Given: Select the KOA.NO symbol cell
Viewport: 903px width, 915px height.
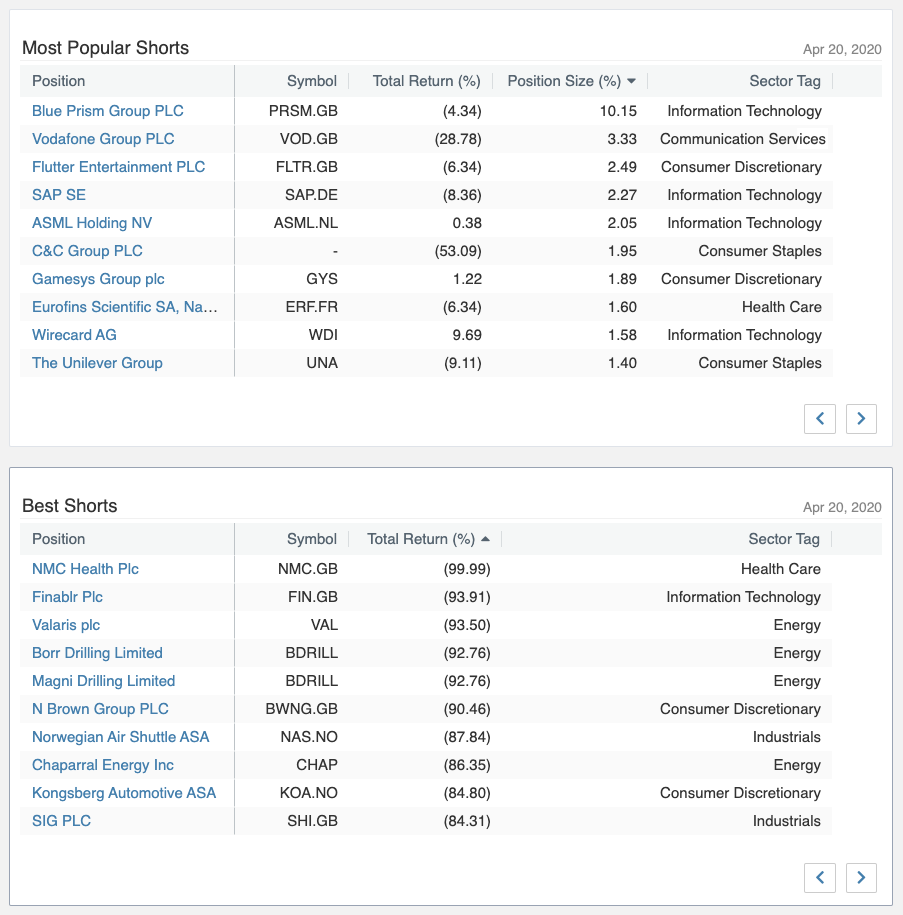Looking at the screenshot, I should [309, 793].
